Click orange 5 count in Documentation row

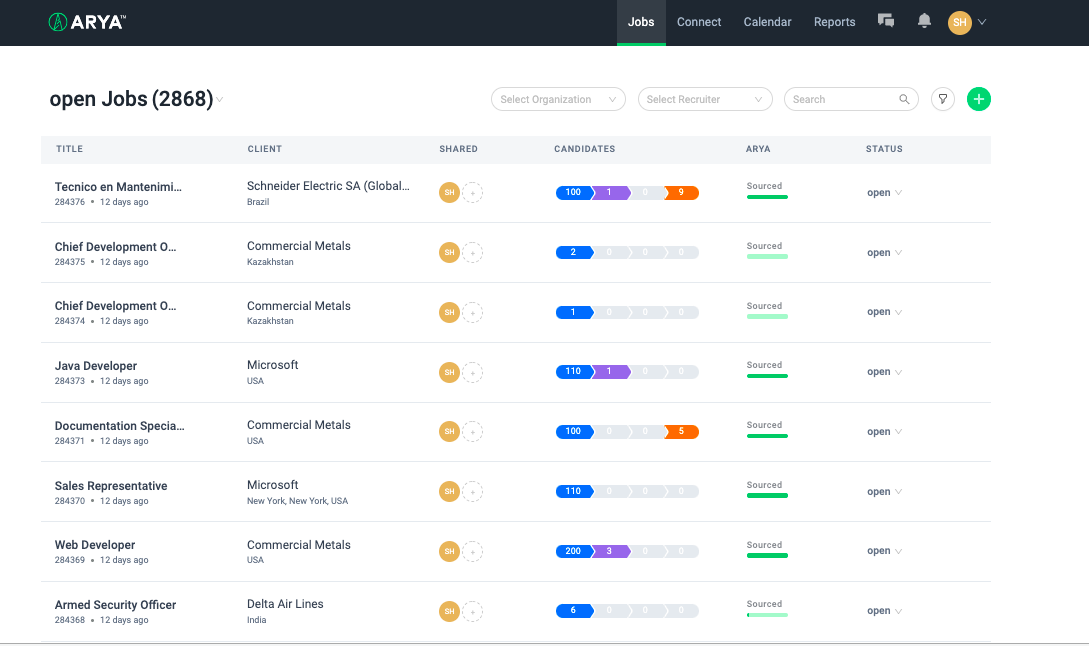(681, 431)
